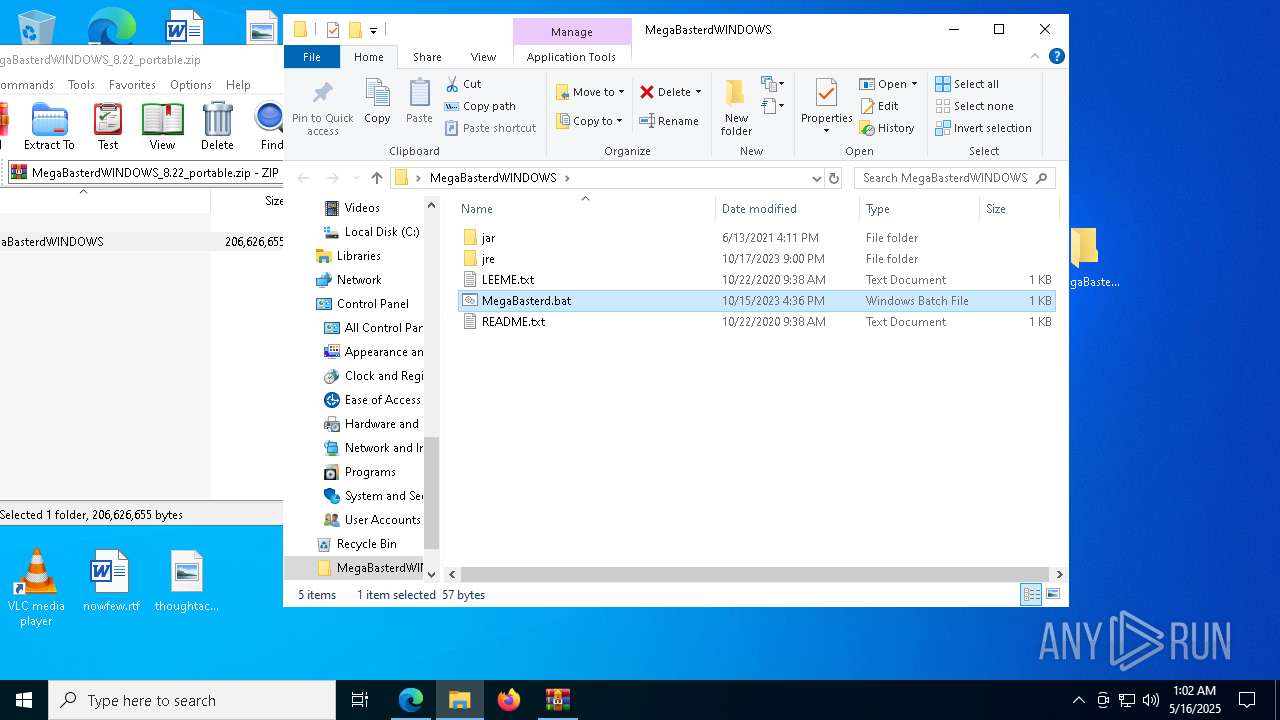This screenshot has height=720, width=1280.
Task: Open Task View on the taskbar
Action: click(360, 700)
